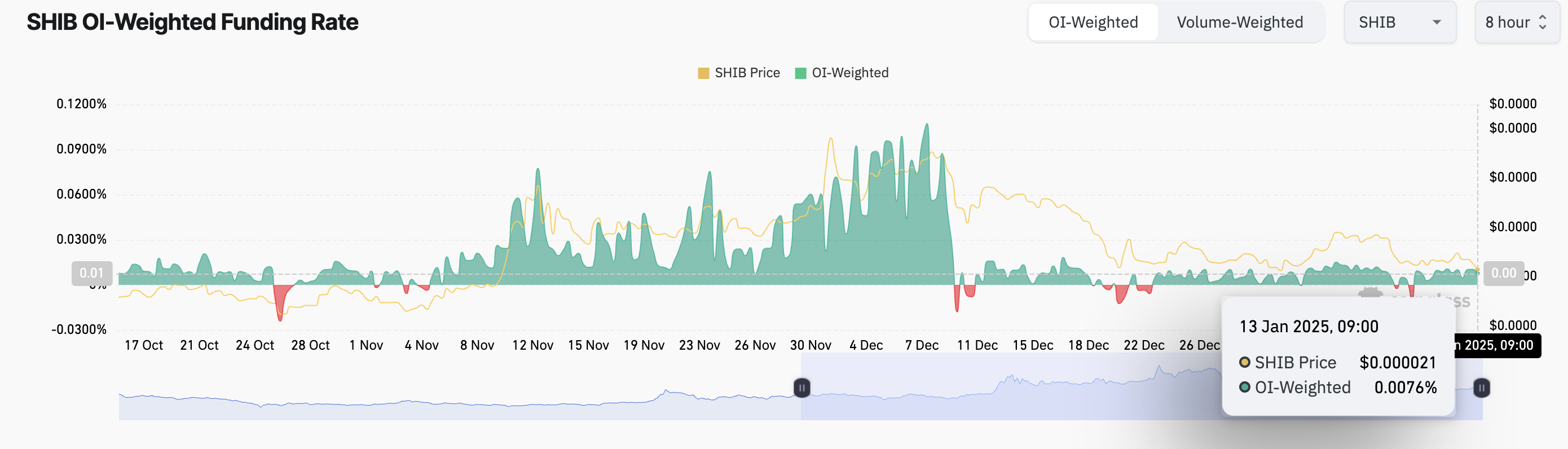
Task: Click the 12 Nov date label
Action: coord(532,346)
